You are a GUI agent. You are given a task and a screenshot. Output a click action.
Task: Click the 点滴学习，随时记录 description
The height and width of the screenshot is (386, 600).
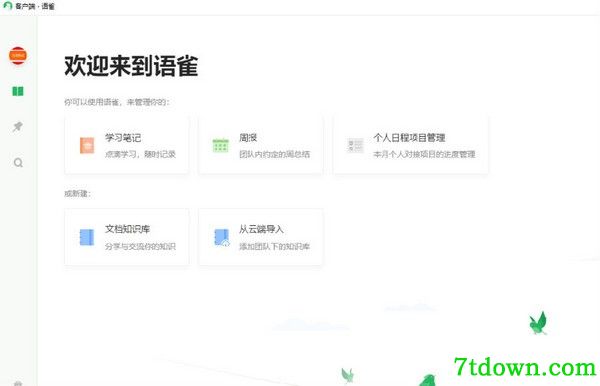pyautogui.click(x=140, y=155)
